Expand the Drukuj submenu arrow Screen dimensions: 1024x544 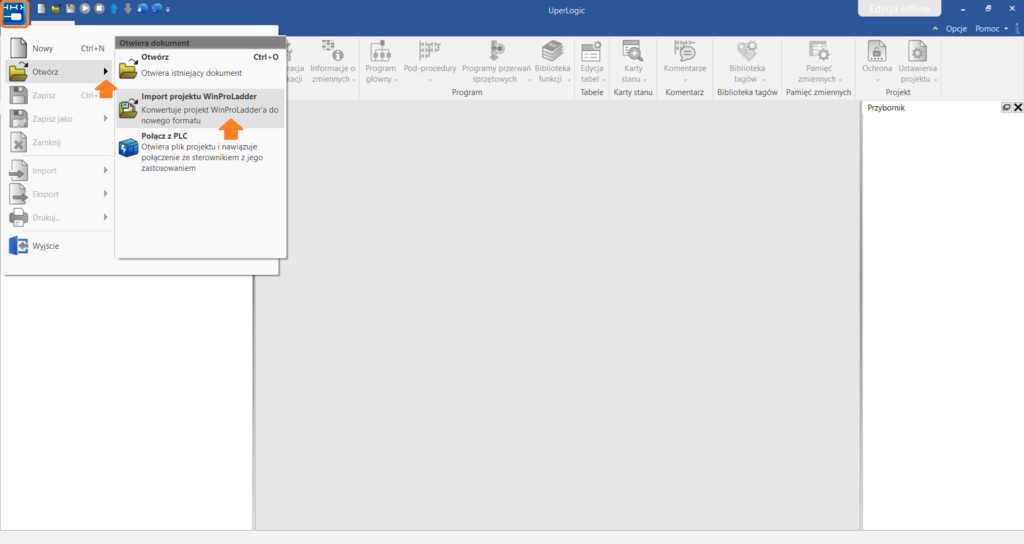105,217
